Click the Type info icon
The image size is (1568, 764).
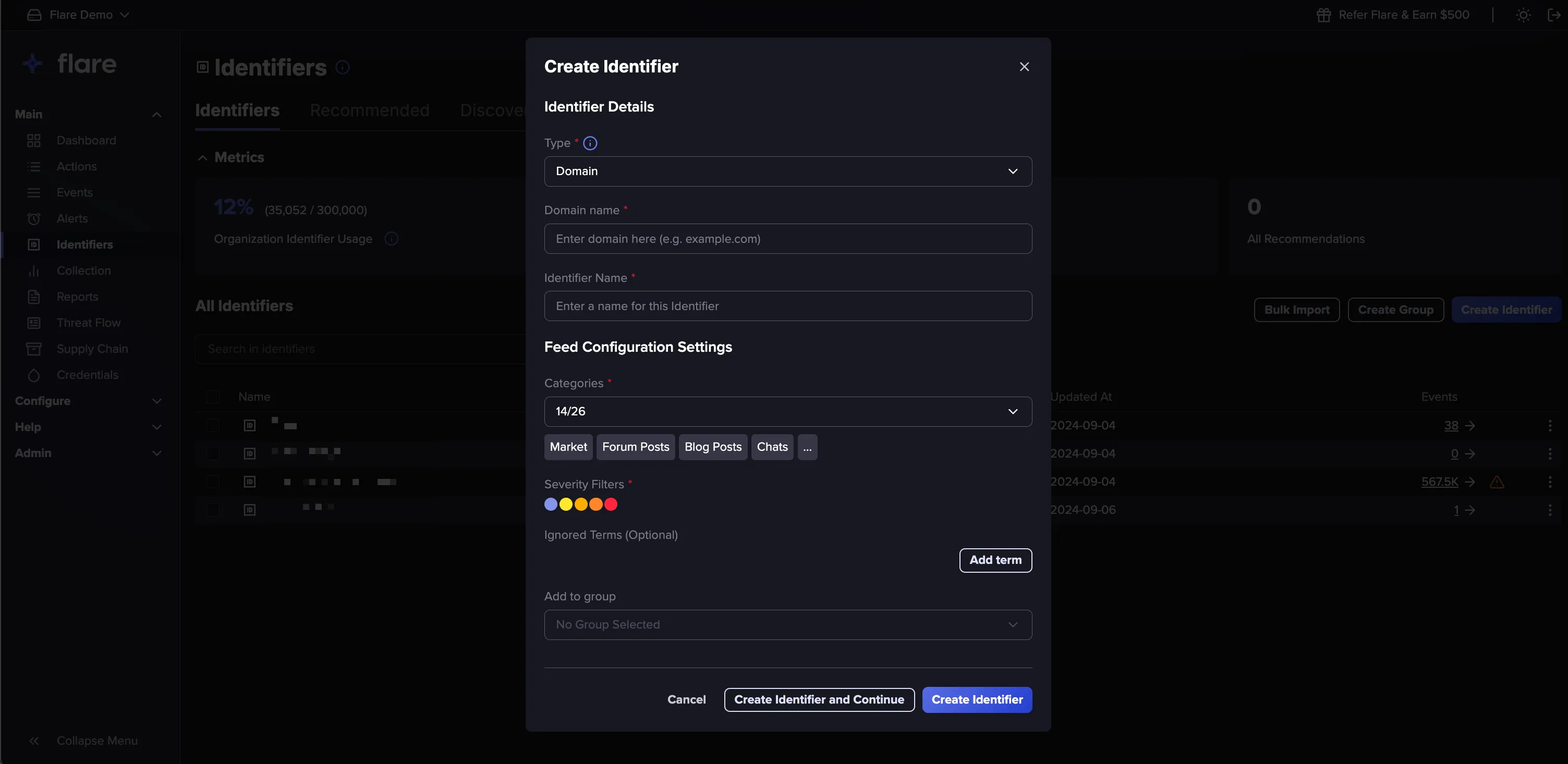pyautogui.click(x=590, y=143)
